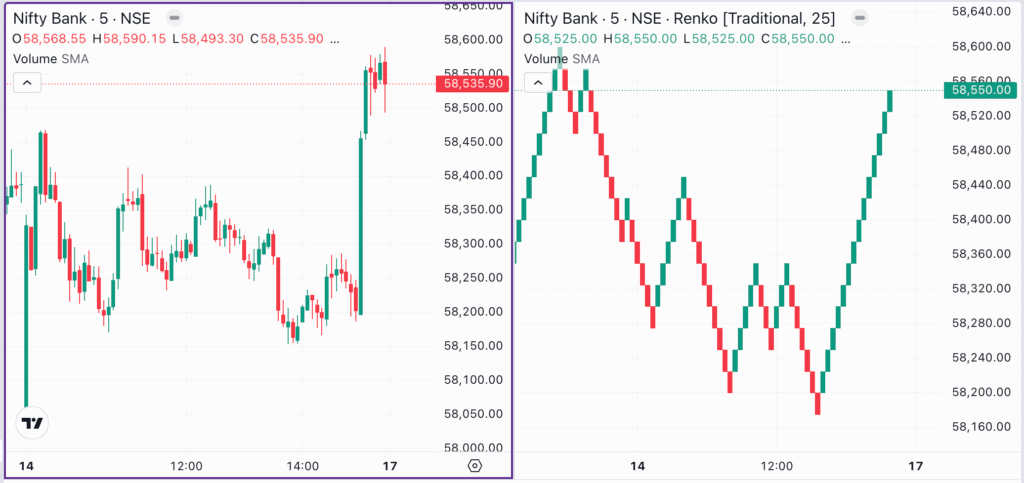This screenshot has height=483, width=1024.
Task: Click the 58,160.00 level on Renko price scale
Action: pyautogui.click(x=984, y=427)
